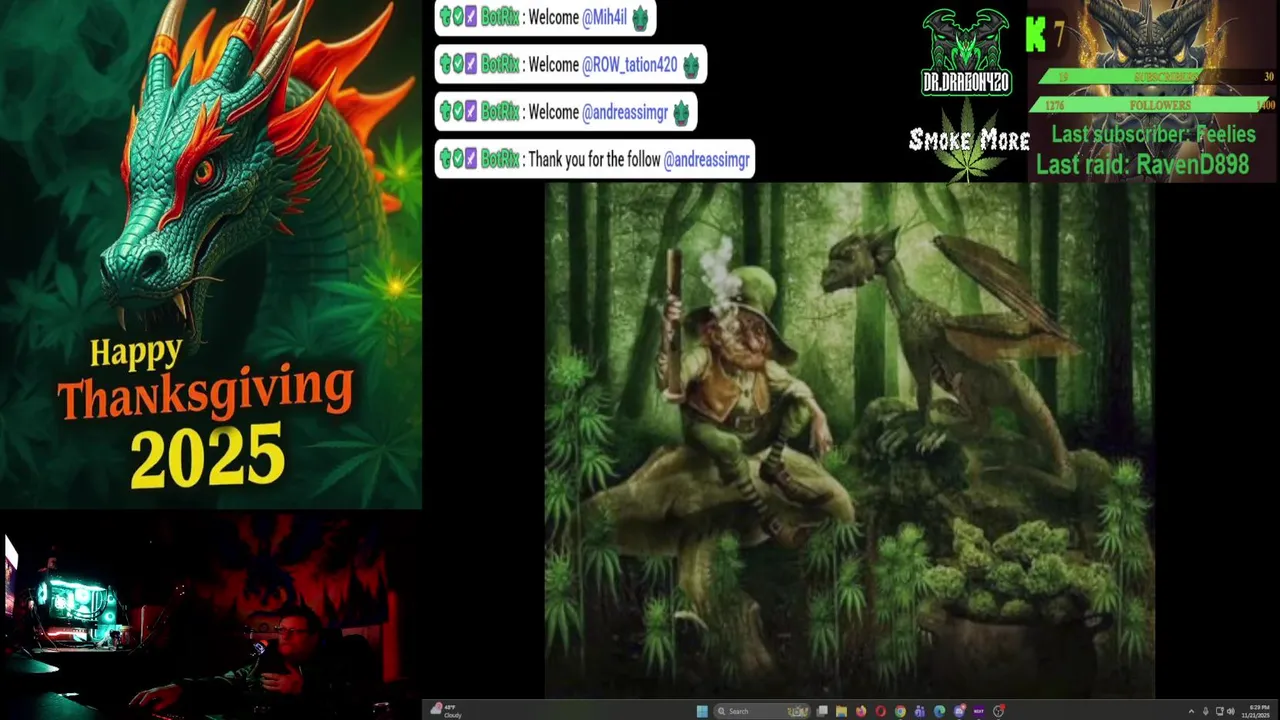Launch Firefox from the taskbar

861,711
